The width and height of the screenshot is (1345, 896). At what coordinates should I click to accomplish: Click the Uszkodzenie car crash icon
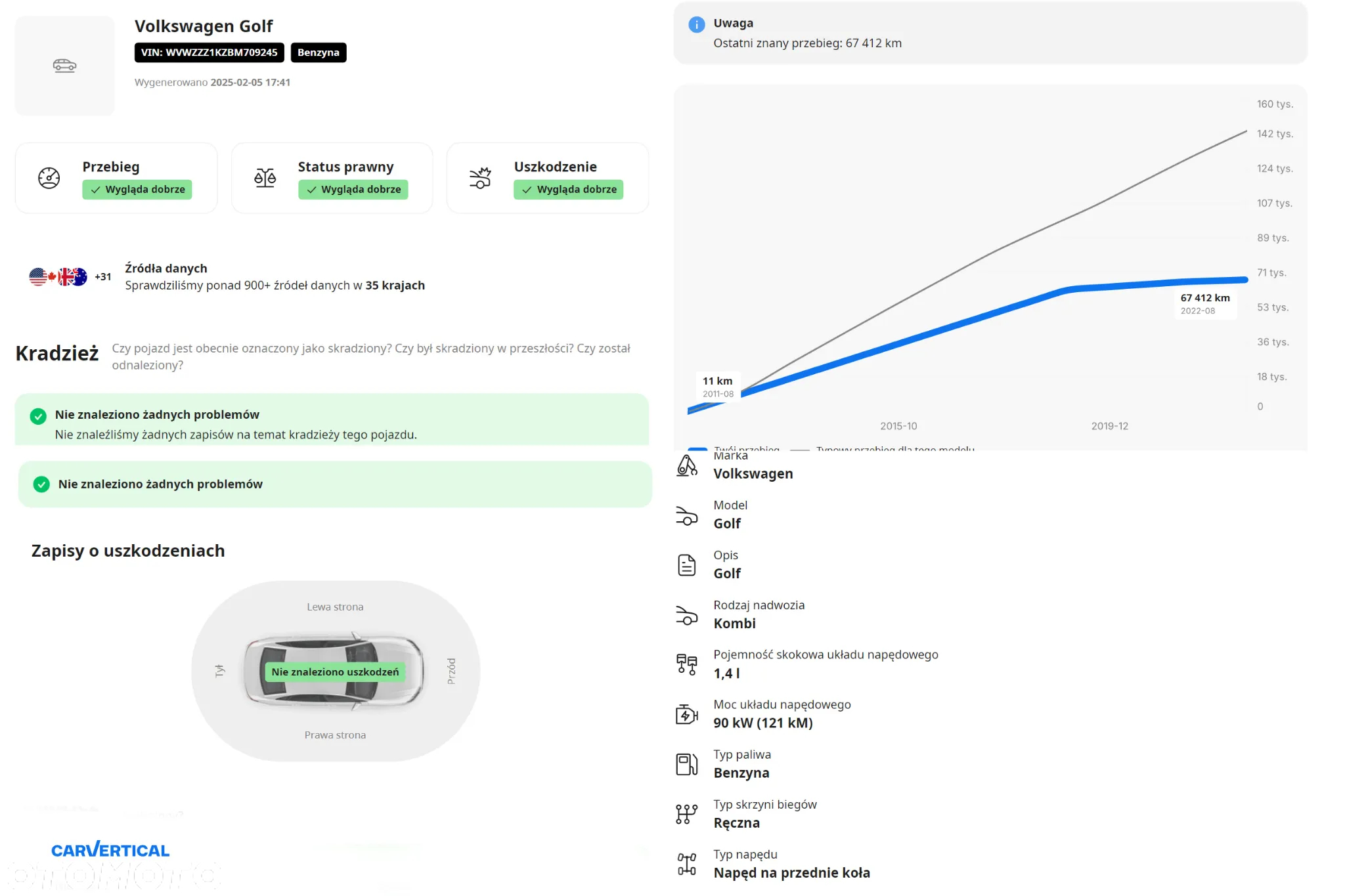coord(480,178)
